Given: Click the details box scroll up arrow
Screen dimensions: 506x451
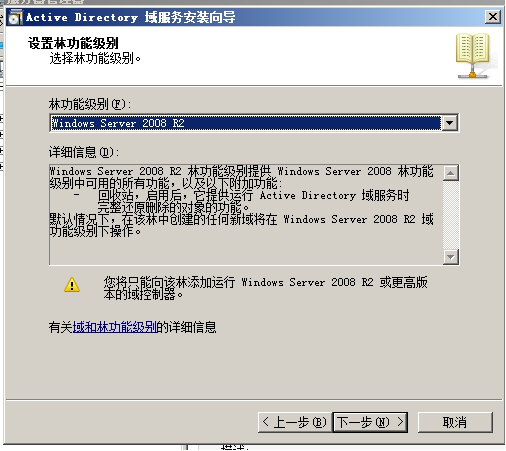Looking at the screenshot, I should click(451, 173).
